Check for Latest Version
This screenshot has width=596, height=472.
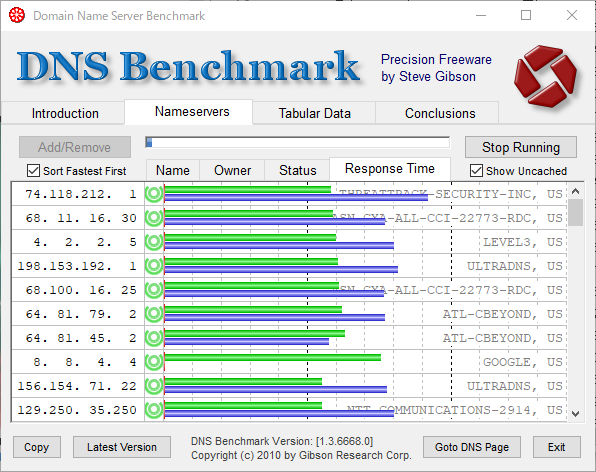click(x=122, y=447)
